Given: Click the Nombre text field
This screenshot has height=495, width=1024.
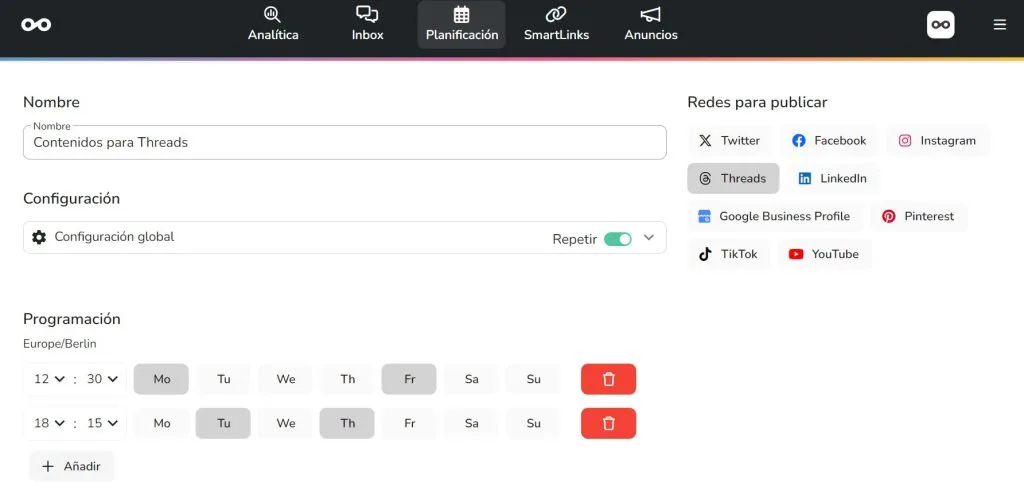Looking at the screenshot, I should pyautogui.click(x=345, y=142).
